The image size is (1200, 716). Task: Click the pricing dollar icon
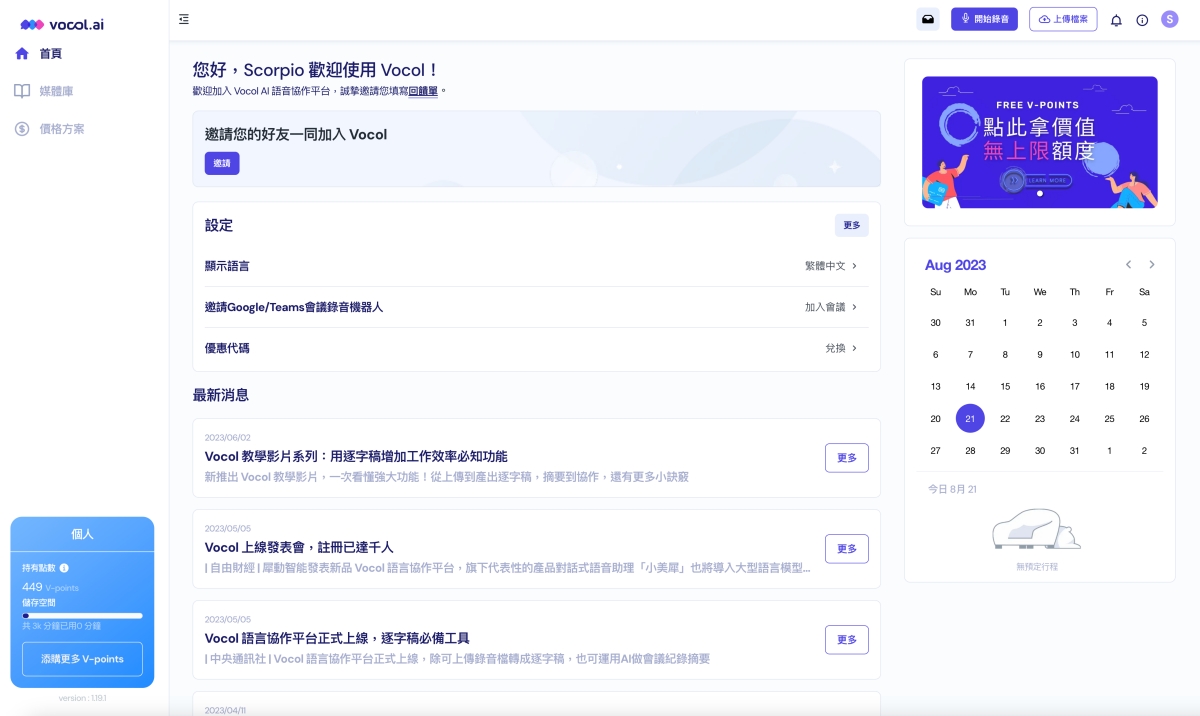pyautogui.click(x=22, y=129)
